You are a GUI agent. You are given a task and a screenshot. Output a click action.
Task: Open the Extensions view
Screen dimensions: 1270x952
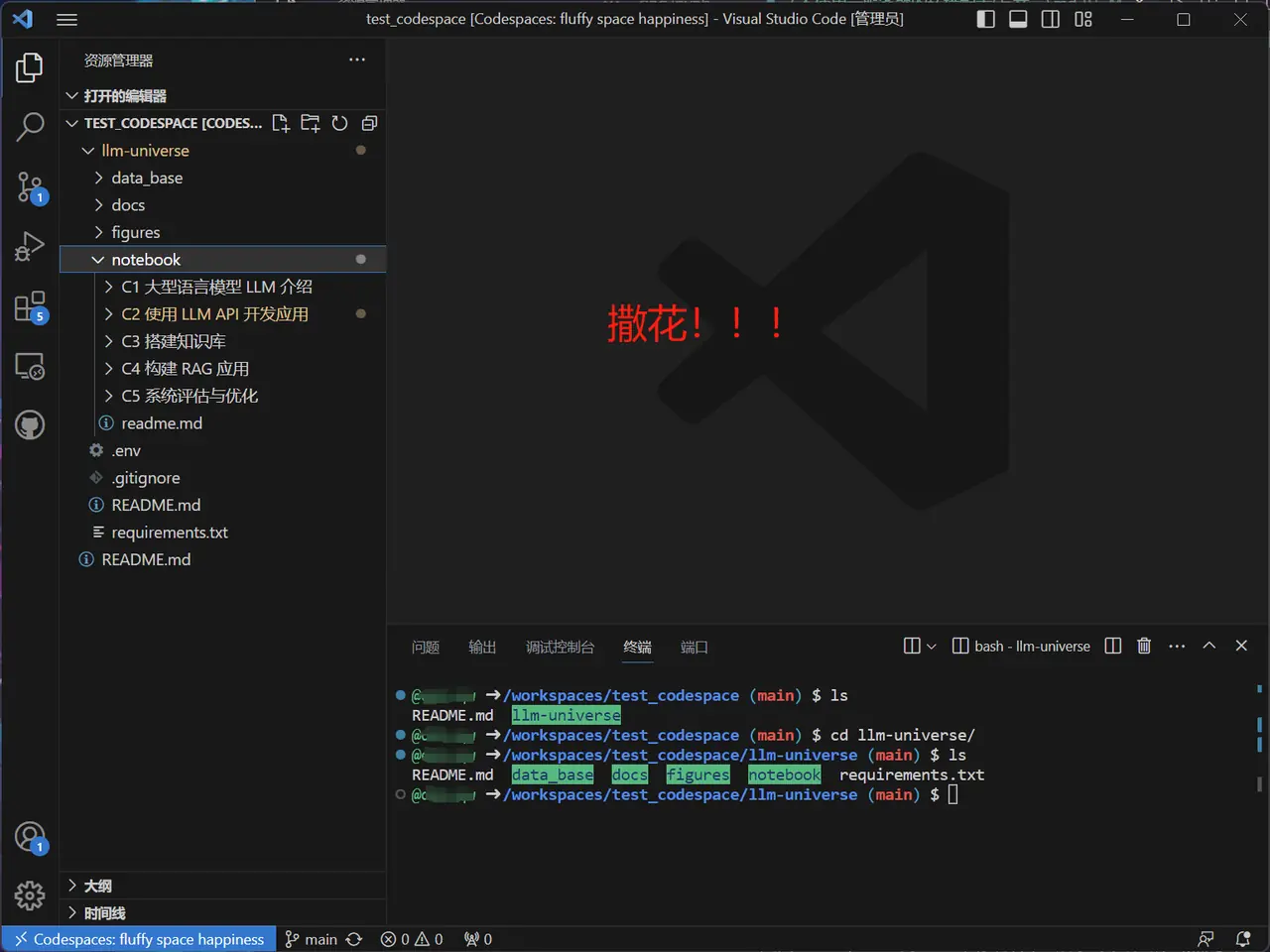pos(30,306)
